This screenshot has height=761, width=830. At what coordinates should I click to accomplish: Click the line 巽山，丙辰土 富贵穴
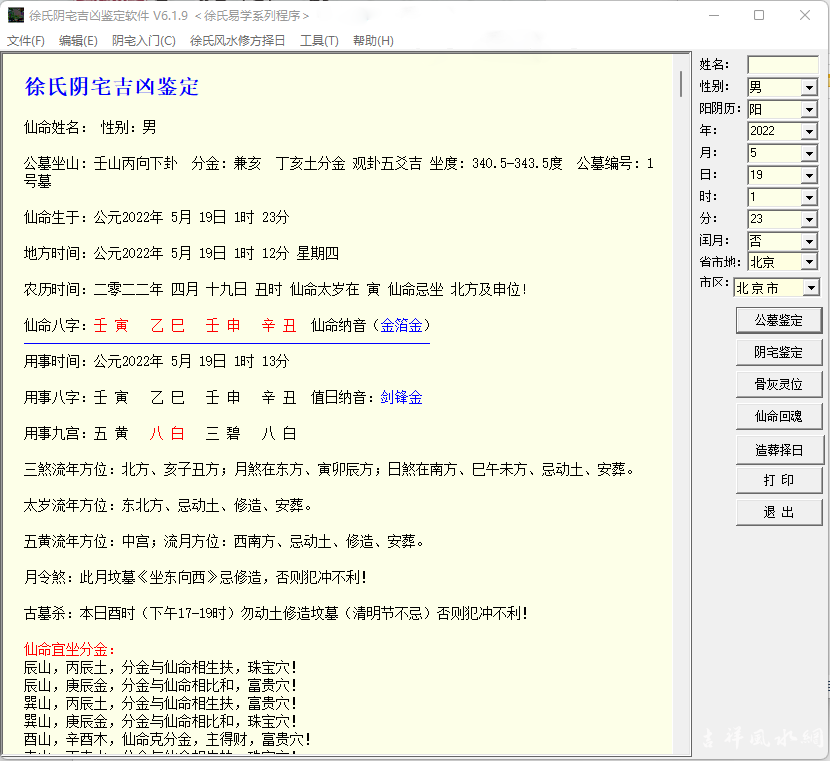[160, 703]
